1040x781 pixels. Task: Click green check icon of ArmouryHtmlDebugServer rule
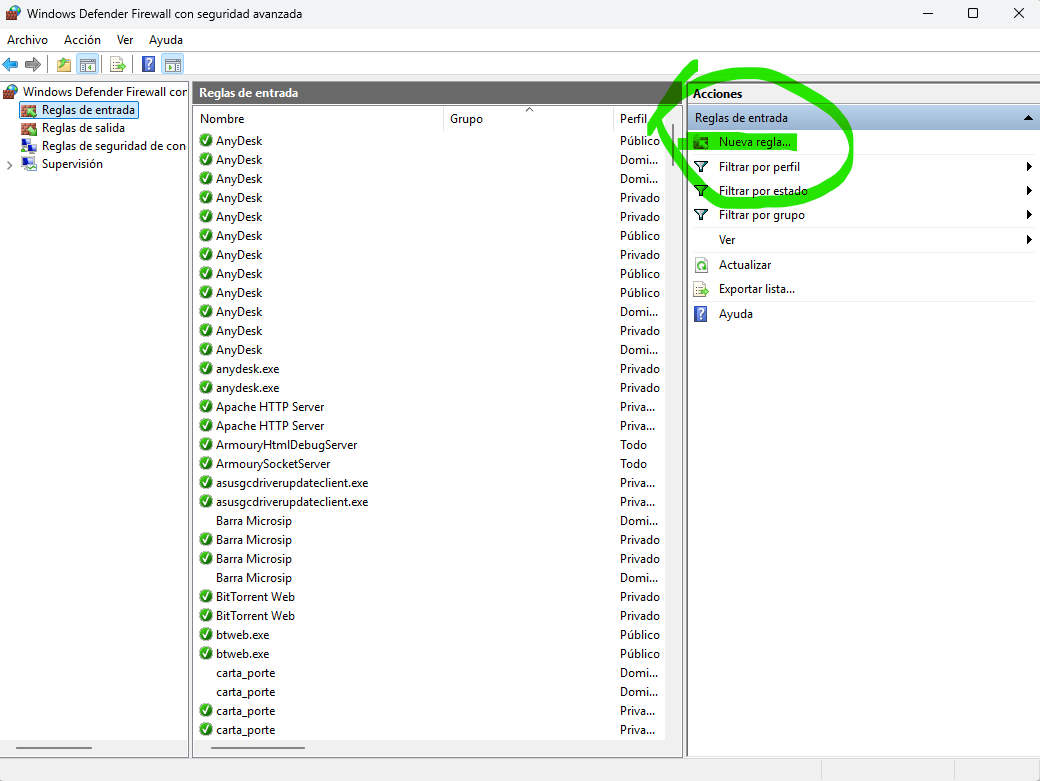point(206,445)
